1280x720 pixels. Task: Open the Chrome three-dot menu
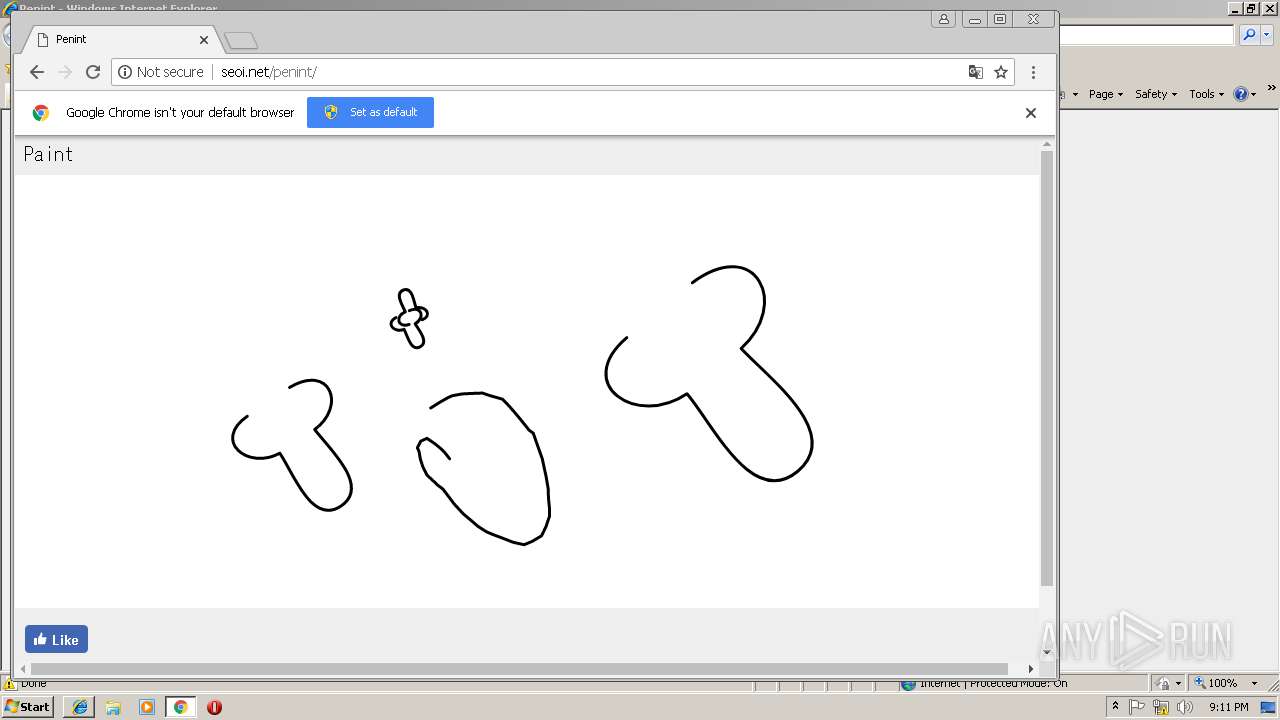(x=1033, y=72)
